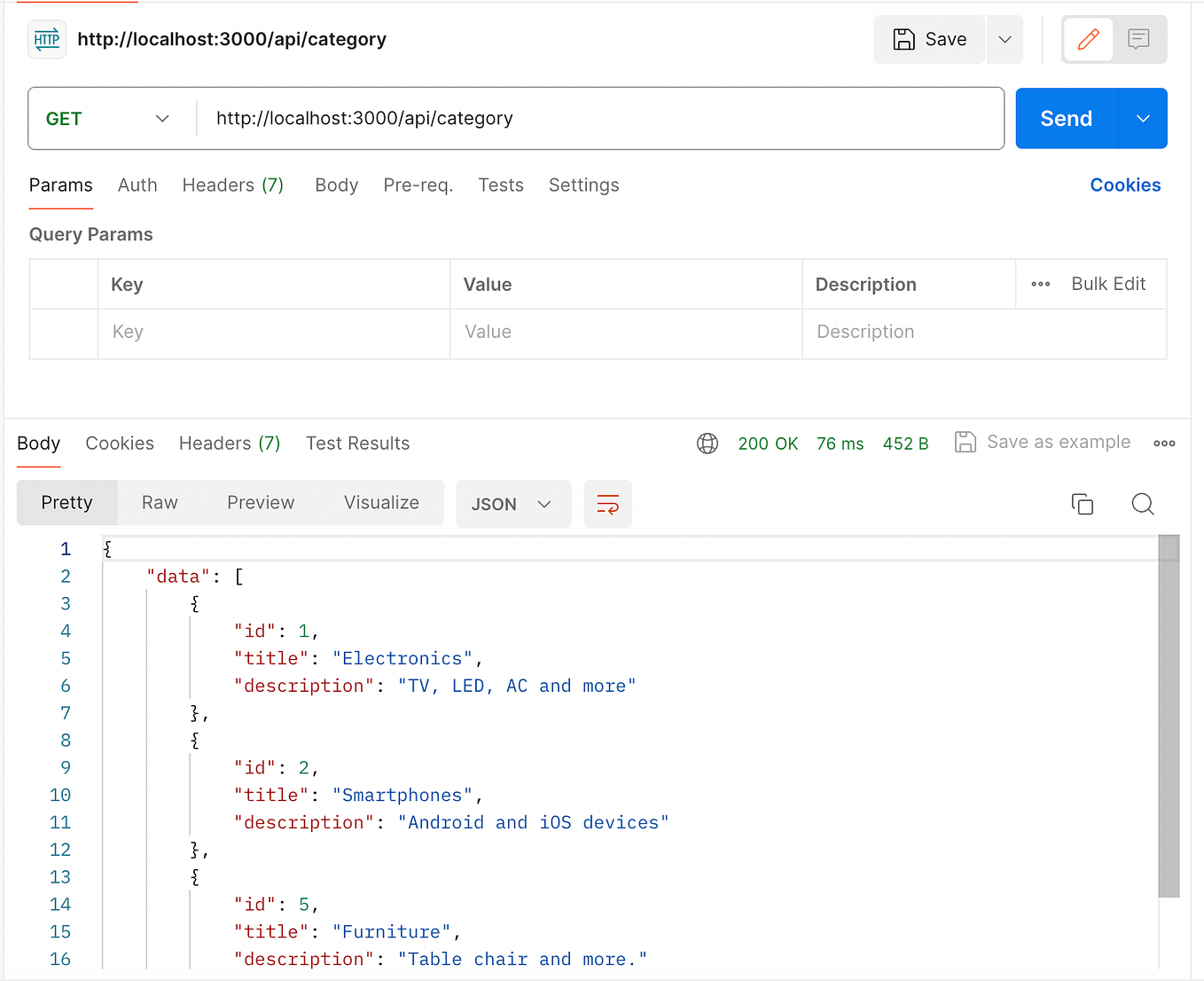
Task: Open the GET method dropdown
Action: pyautogui.click(x=108, y=118)
